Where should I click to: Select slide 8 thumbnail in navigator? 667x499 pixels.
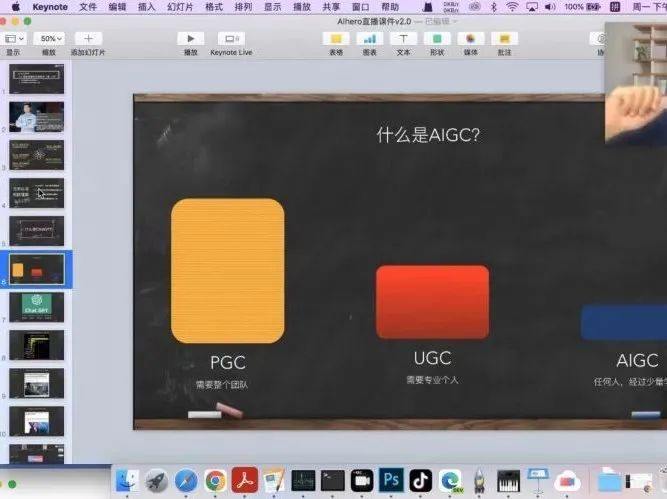tap(37, 345)
